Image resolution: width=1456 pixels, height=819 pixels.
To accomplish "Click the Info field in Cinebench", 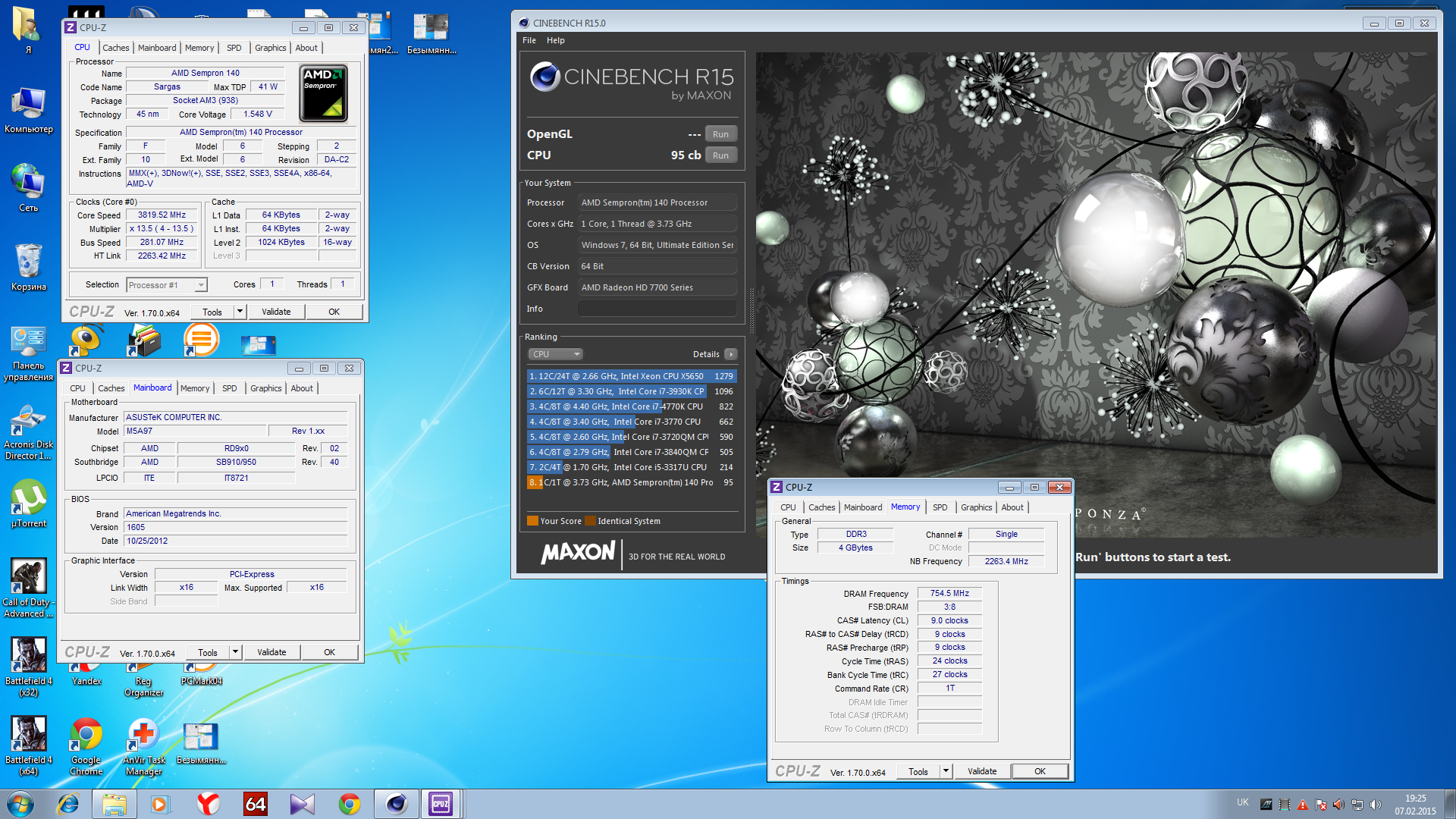I will click(x=657, y=309).
